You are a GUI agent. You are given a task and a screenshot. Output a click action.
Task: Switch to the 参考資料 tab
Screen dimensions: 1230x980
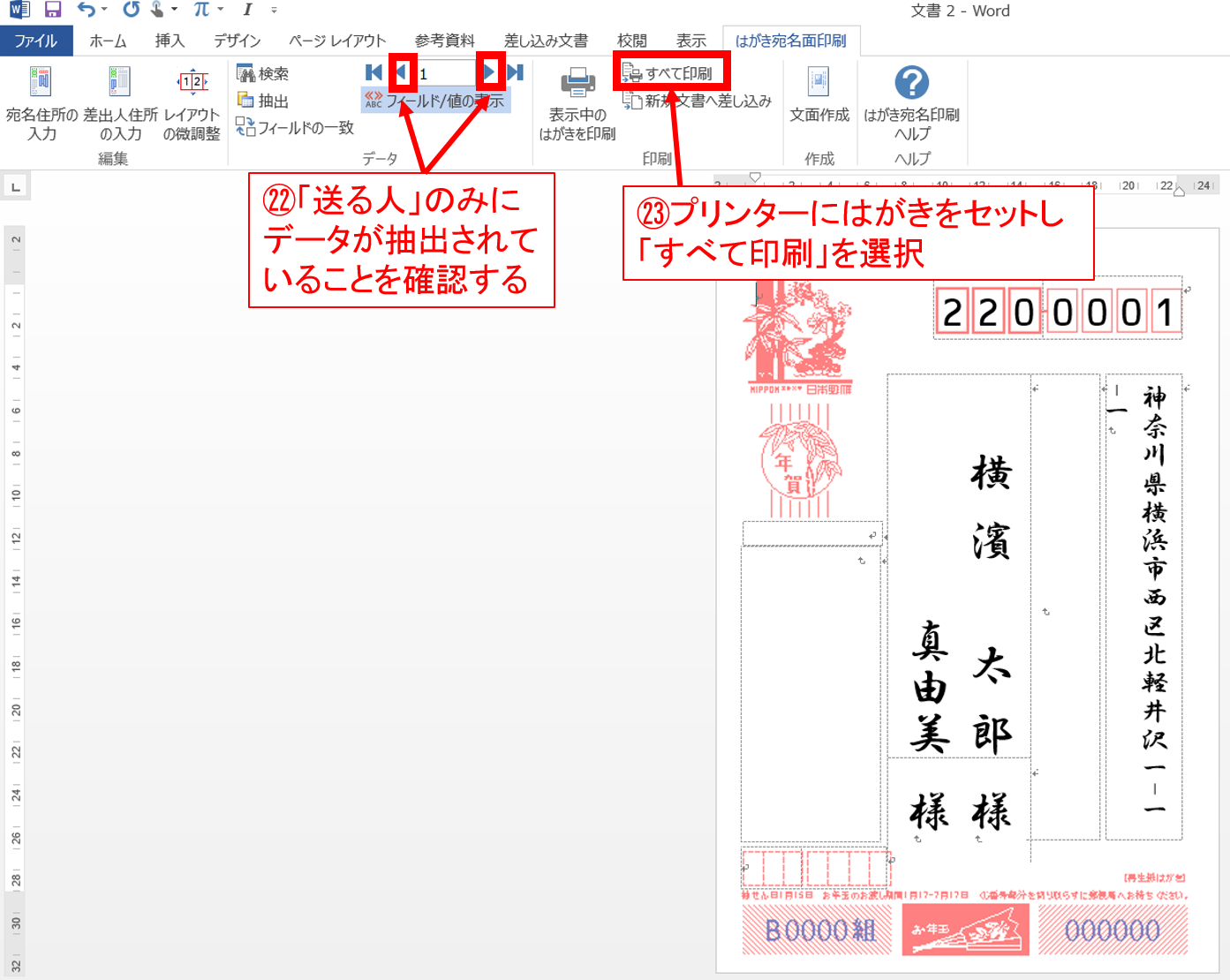coord(444,41)
